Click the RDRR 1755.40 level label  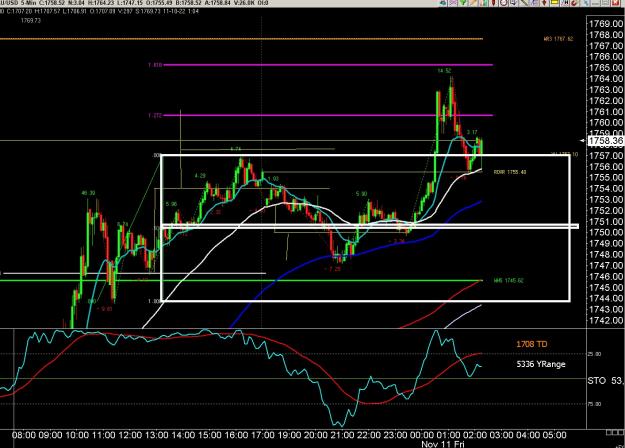click(510, 172)
